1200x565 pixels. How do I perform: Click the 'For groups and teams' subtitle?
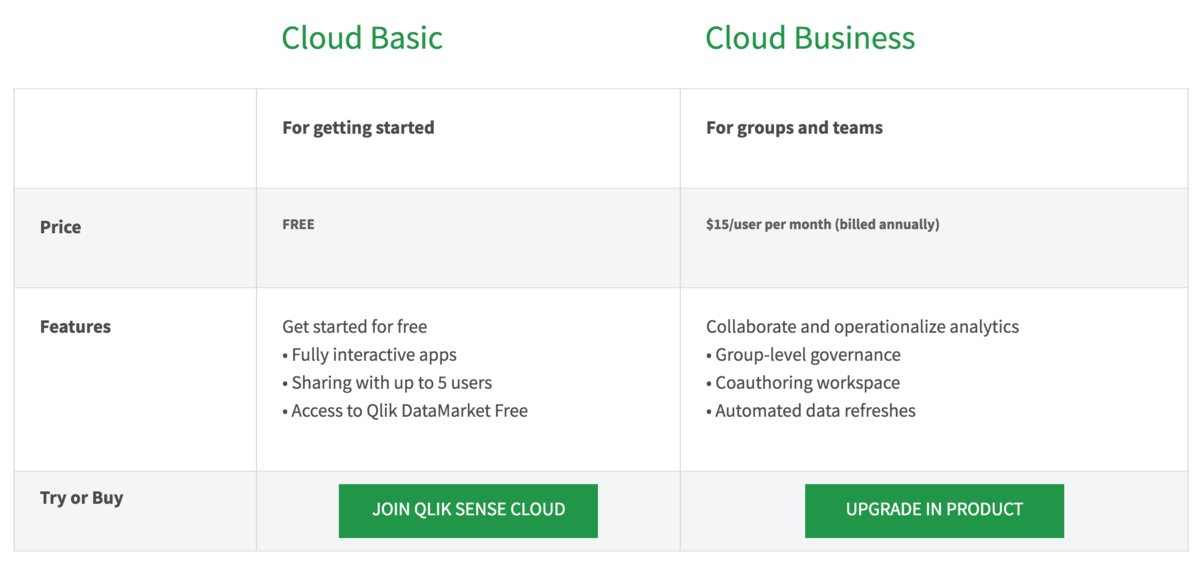tap(794, 128)
